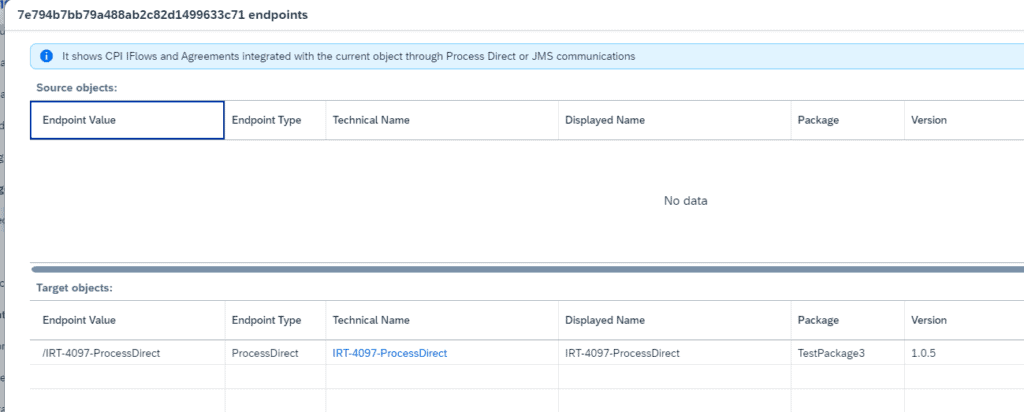Viewport: 1024px width, 412px height.
Task: Open the IRT-4097-ProcessDirect technical name link
Action: pyautogui.click(x=390, y=353)
